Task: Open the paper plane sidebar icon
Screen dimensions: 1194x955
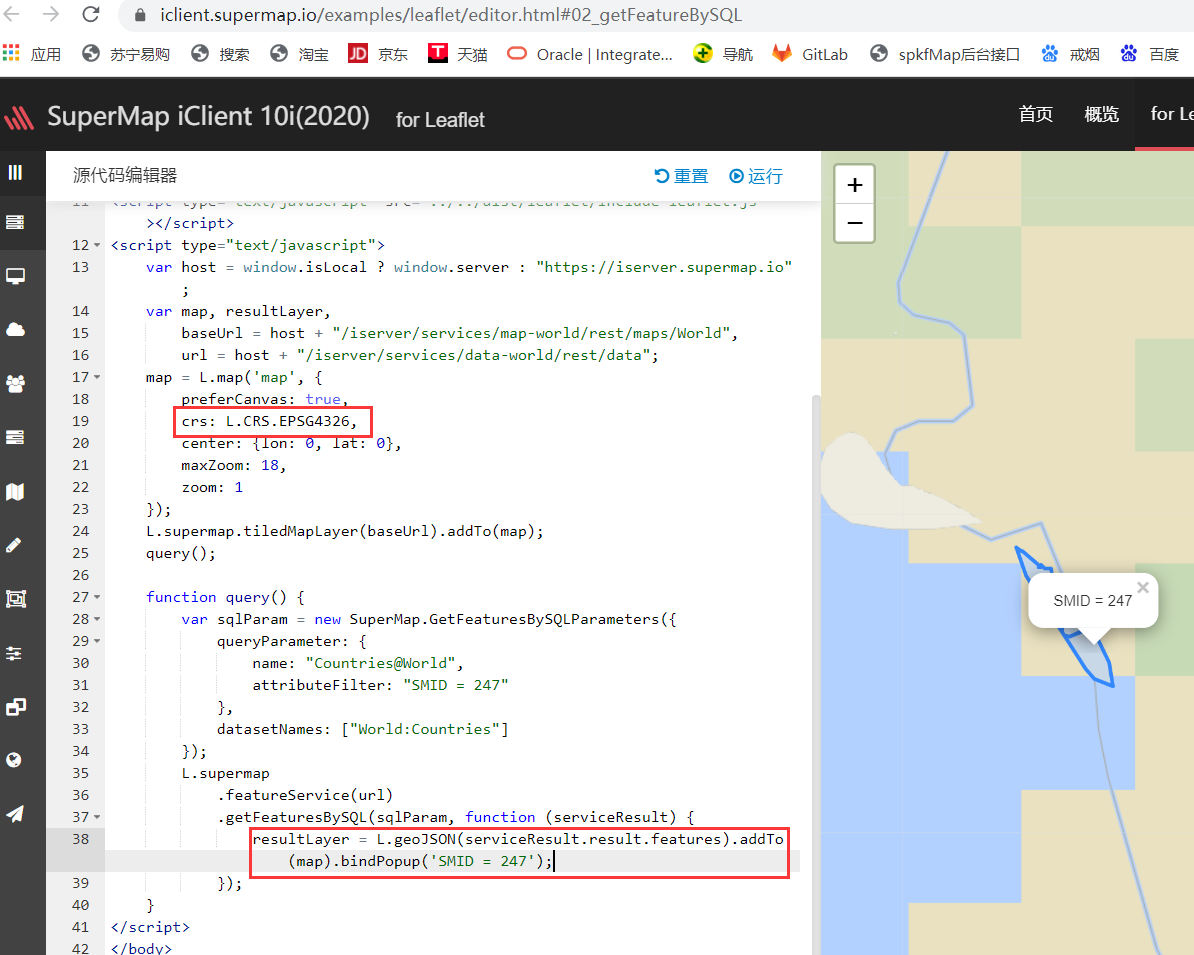Action: 15,814
